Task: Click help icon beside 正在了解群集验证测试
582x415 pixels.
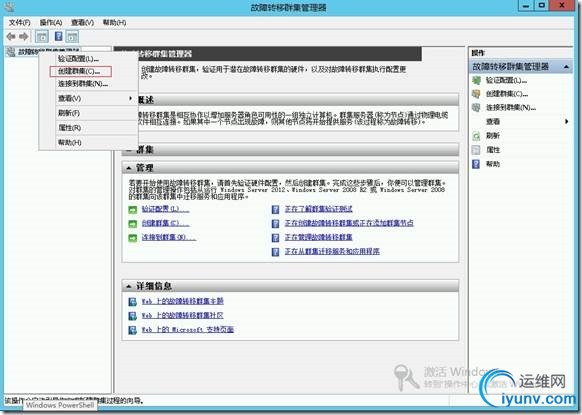Action: click(x=275, y=210)
